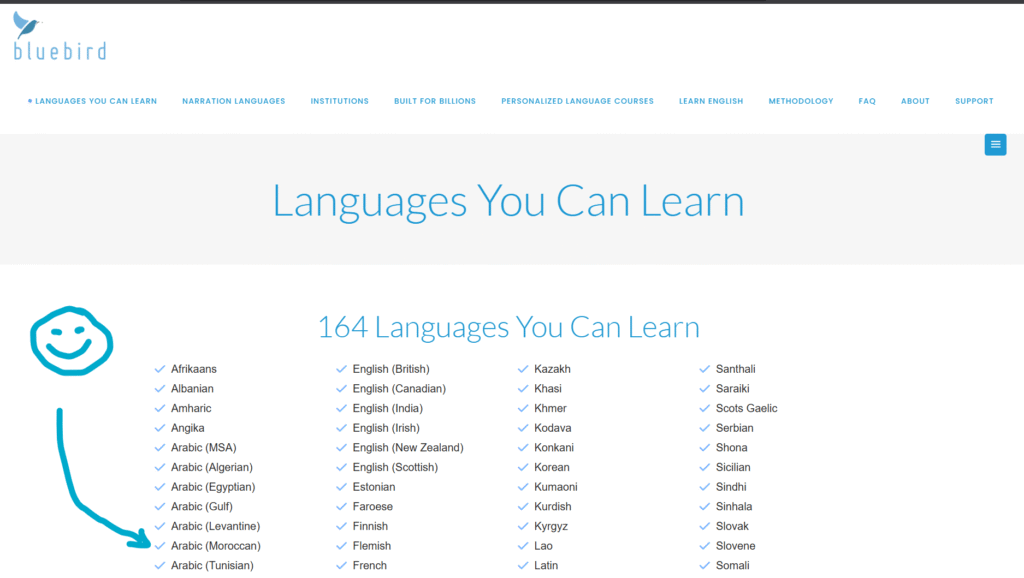Click the checkmark beside Afrikaans

click(x=159, y=368)
